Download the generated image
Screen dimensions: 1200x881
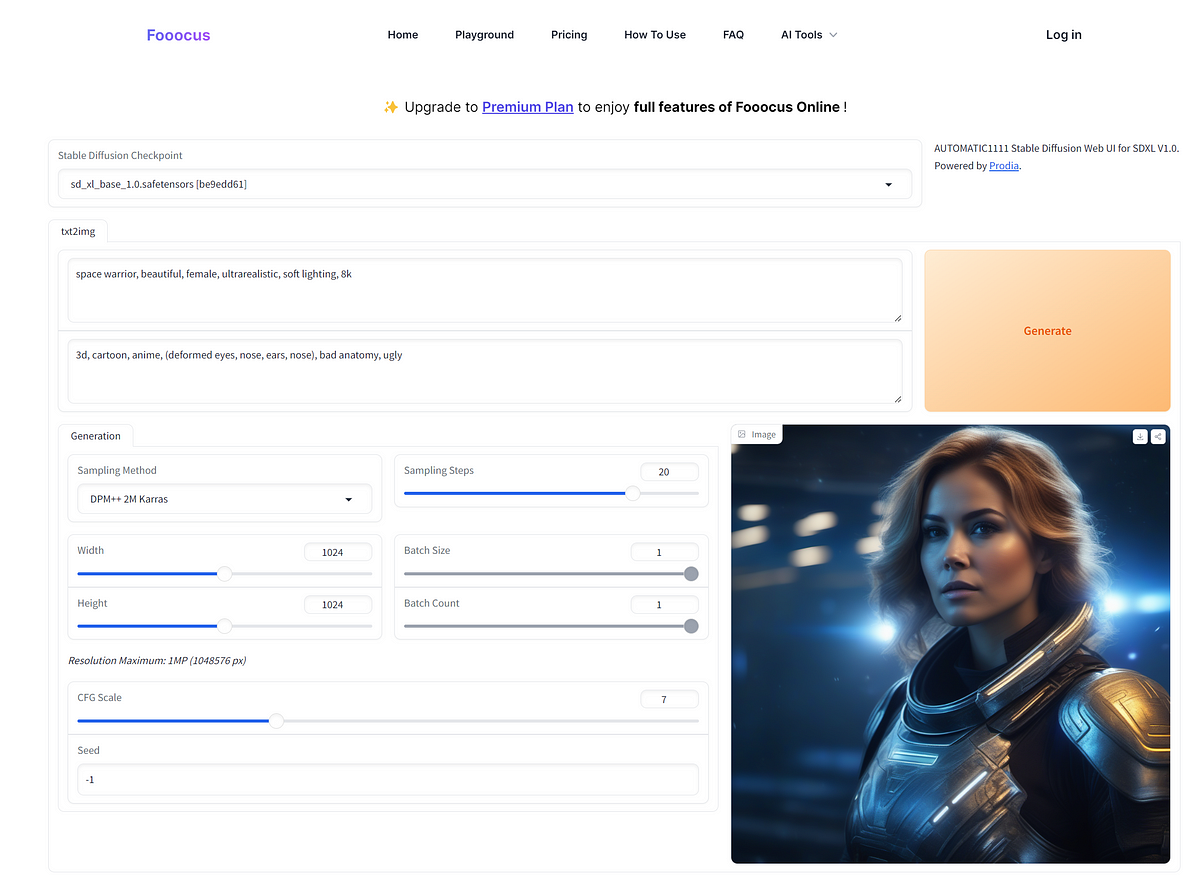pyautogui.click(x=1140, y=436)
